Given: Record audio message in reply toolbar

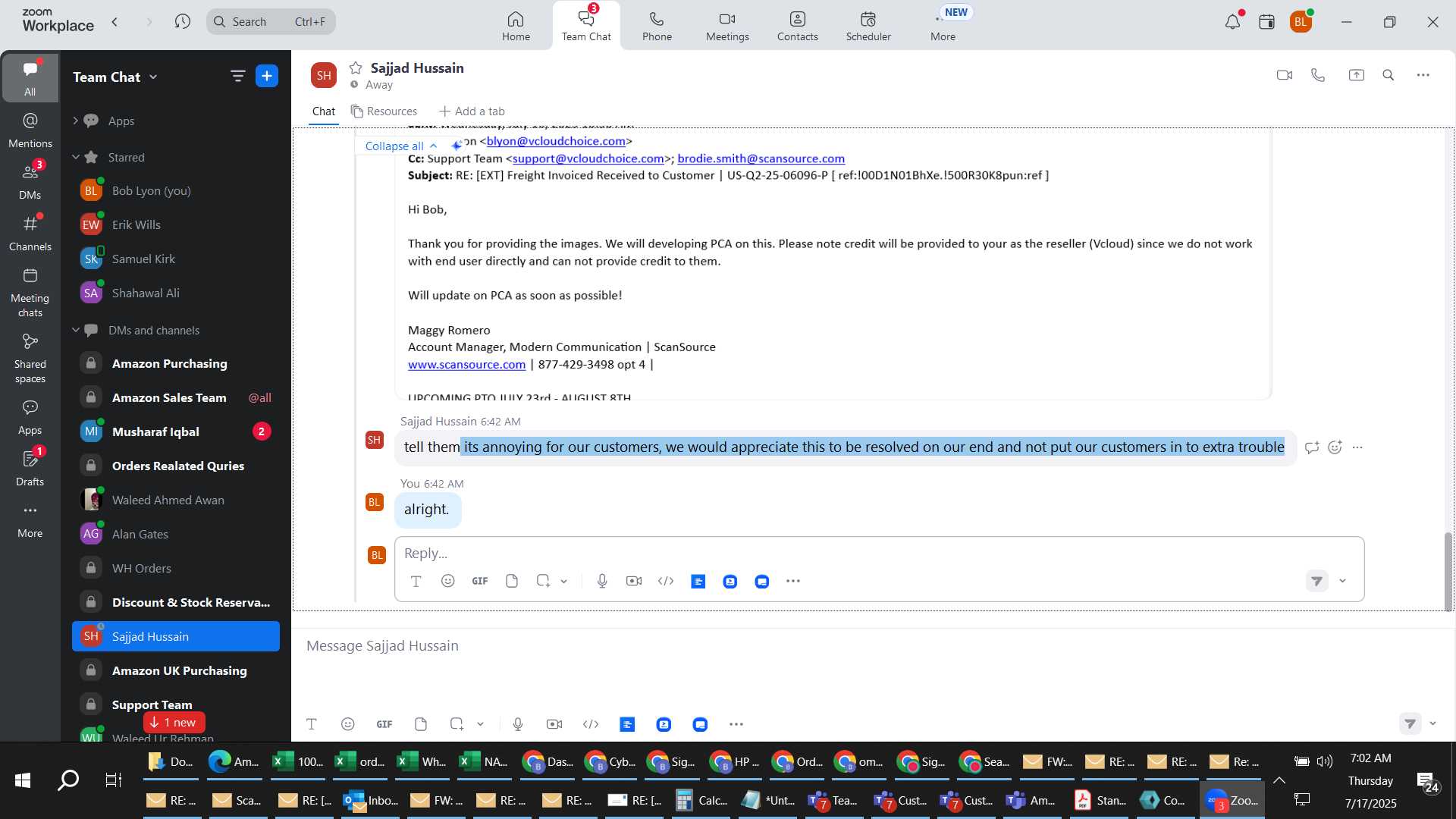Looking at the screenshot, I should tap(602, 581).
